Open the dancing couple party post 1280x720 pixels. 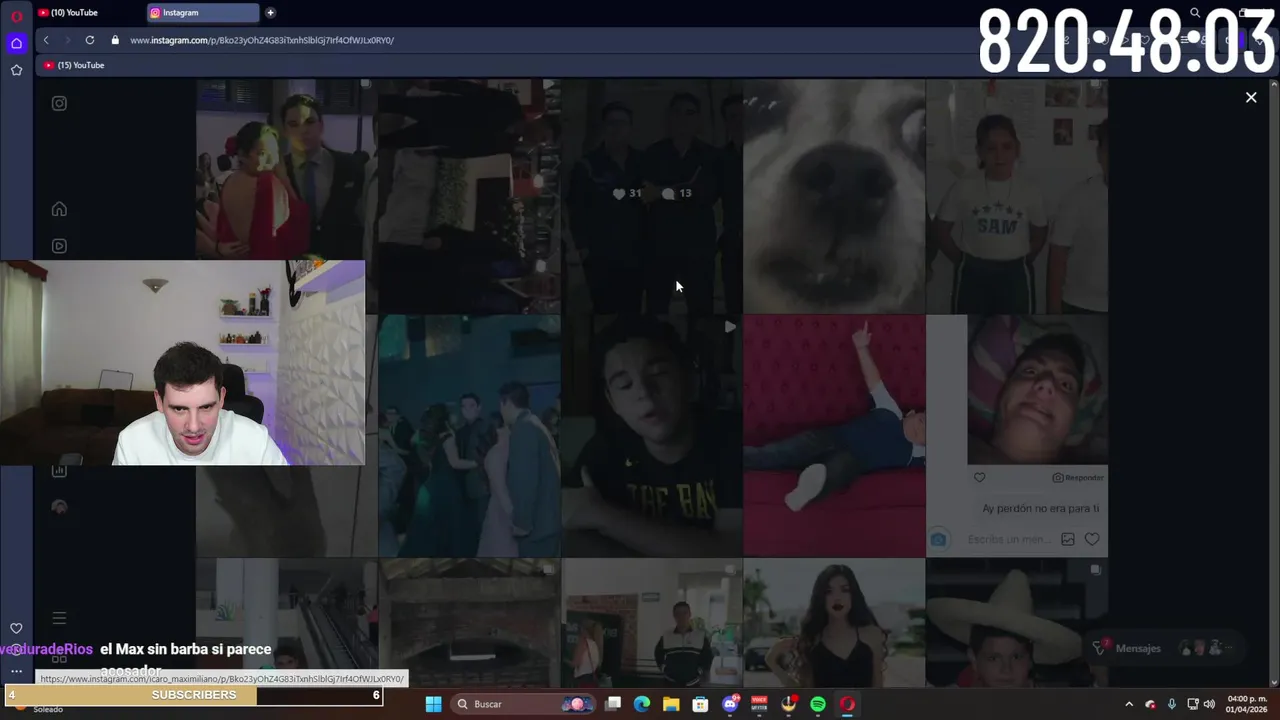(469, 436)
